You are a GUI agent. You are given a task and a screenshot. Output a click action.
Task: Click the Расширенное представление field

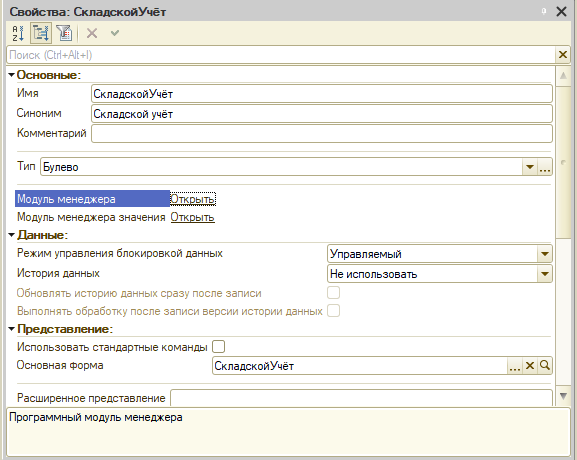[x=361, y=398]
